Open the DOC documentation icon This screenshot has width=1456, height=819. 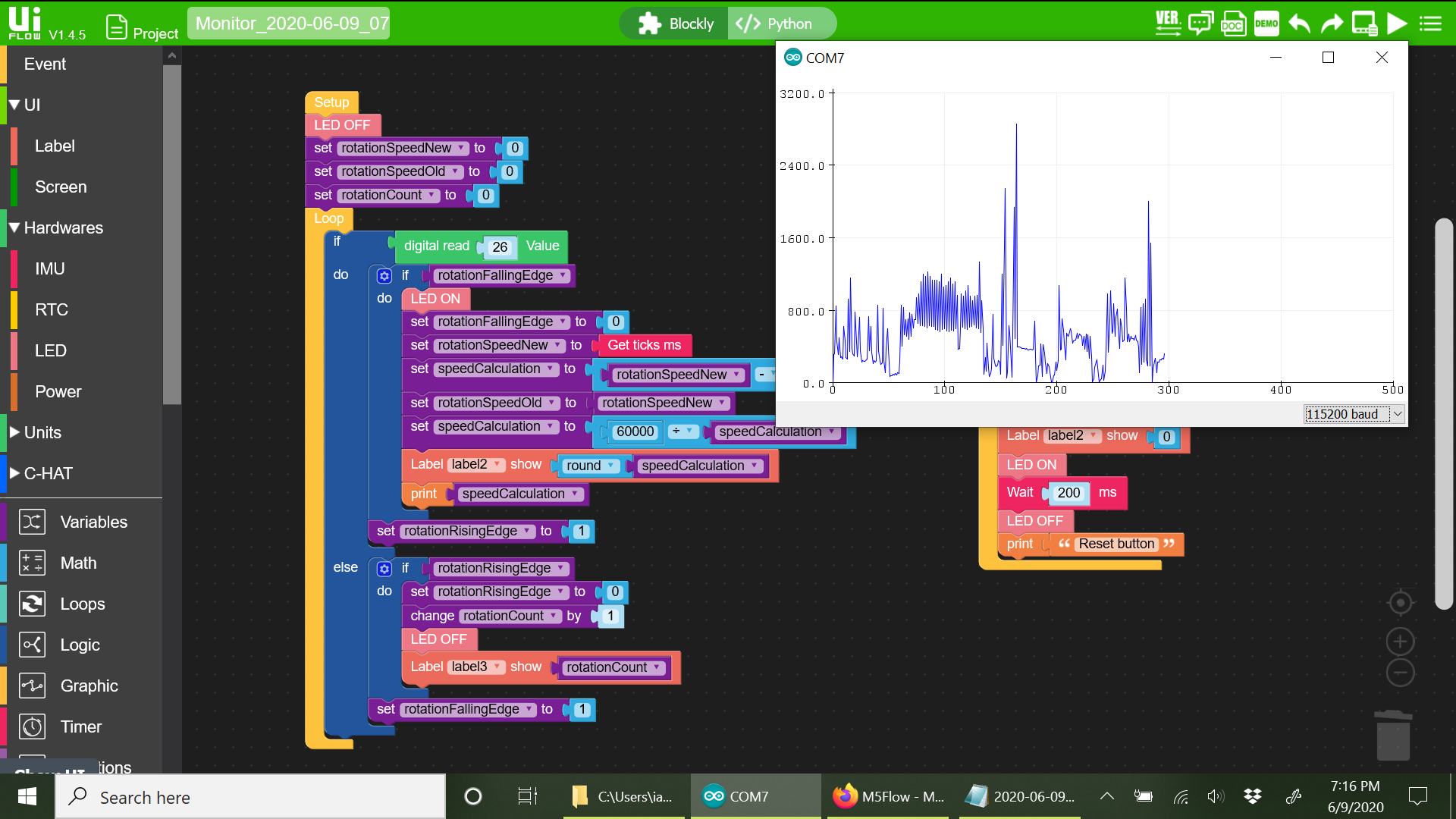1233,24
